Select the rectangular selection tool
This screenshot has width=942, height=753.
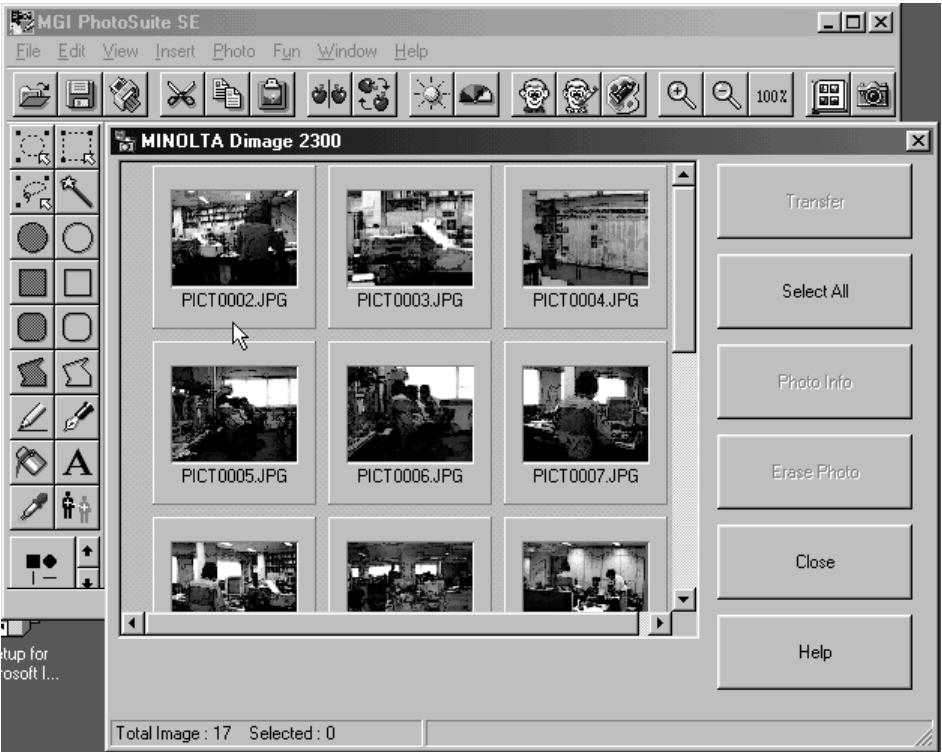[77, 147]
